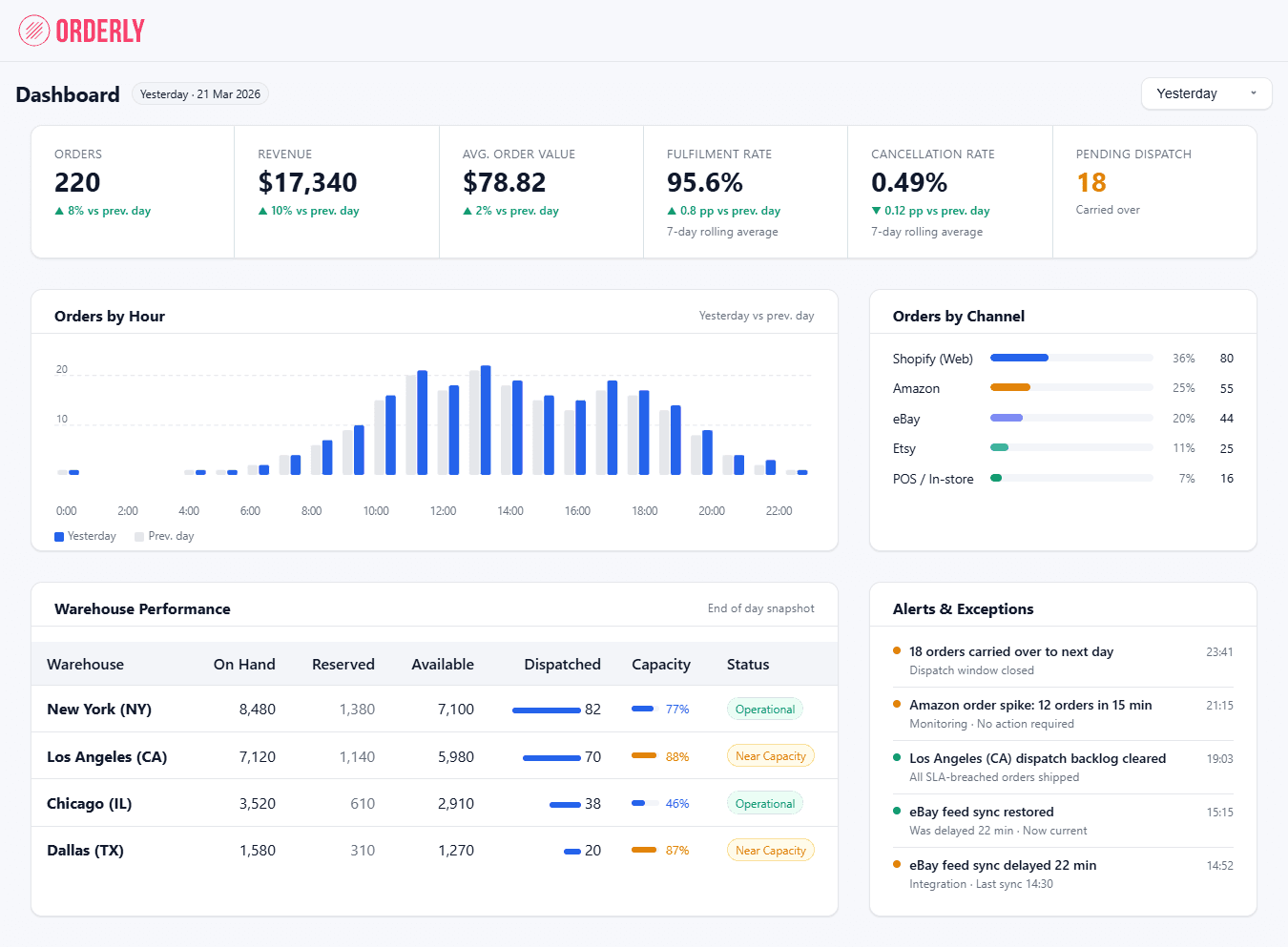Click the '95.6%' fulfilment rate figure
The image size is (1288, 947).
point(705,182)
